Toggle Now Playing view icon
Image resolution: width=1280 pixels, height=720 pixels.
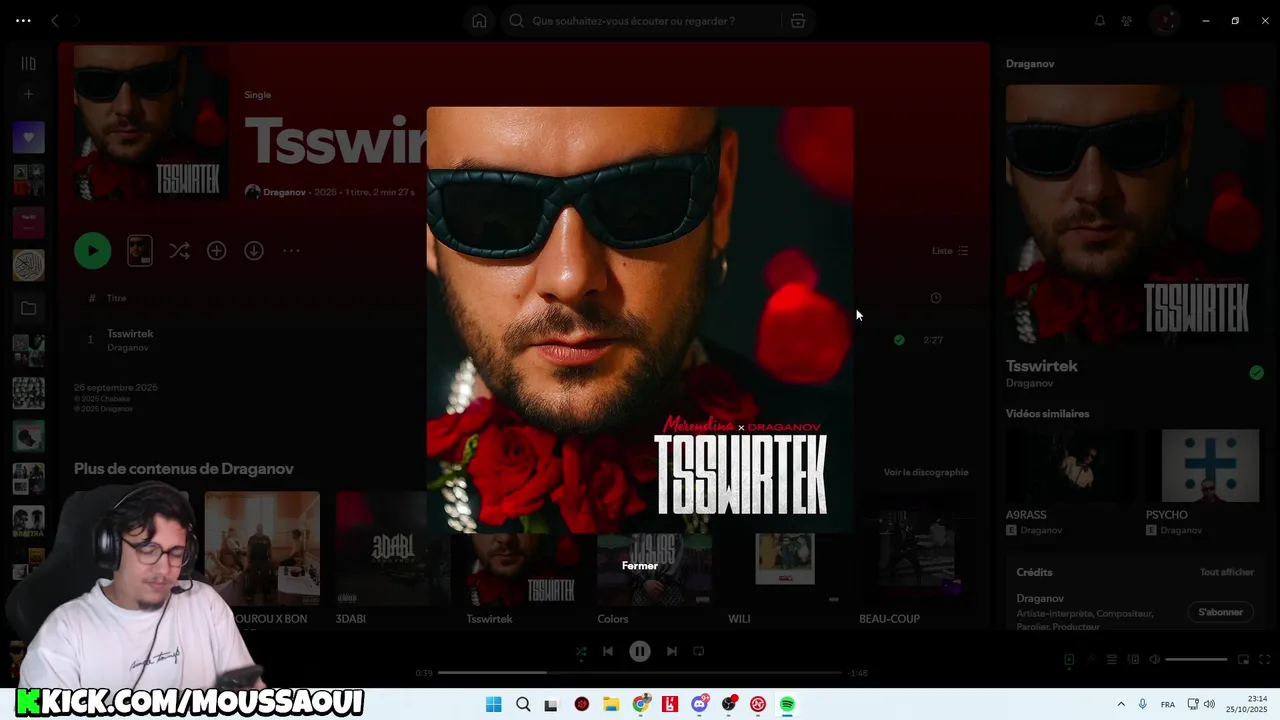[x=1069, y=660]
